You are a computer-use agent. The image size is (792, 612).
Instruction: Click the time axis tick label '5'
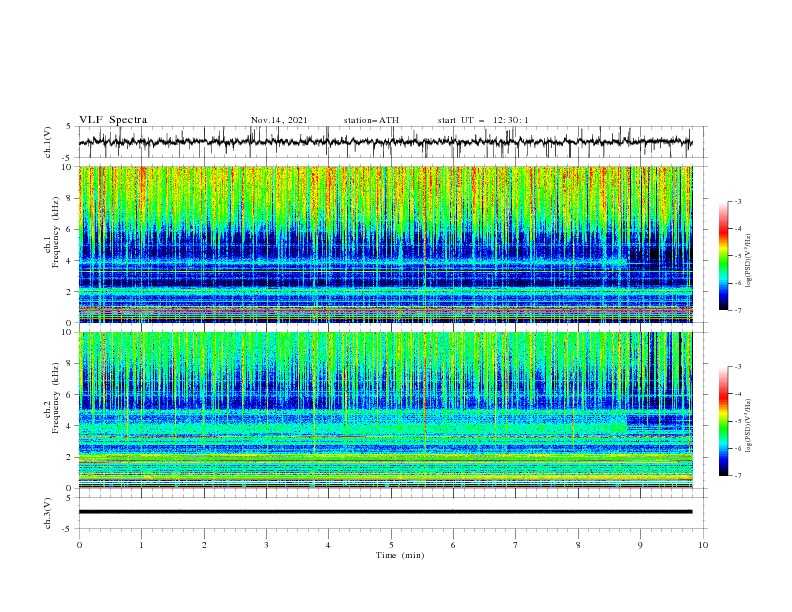click(391, 545)
